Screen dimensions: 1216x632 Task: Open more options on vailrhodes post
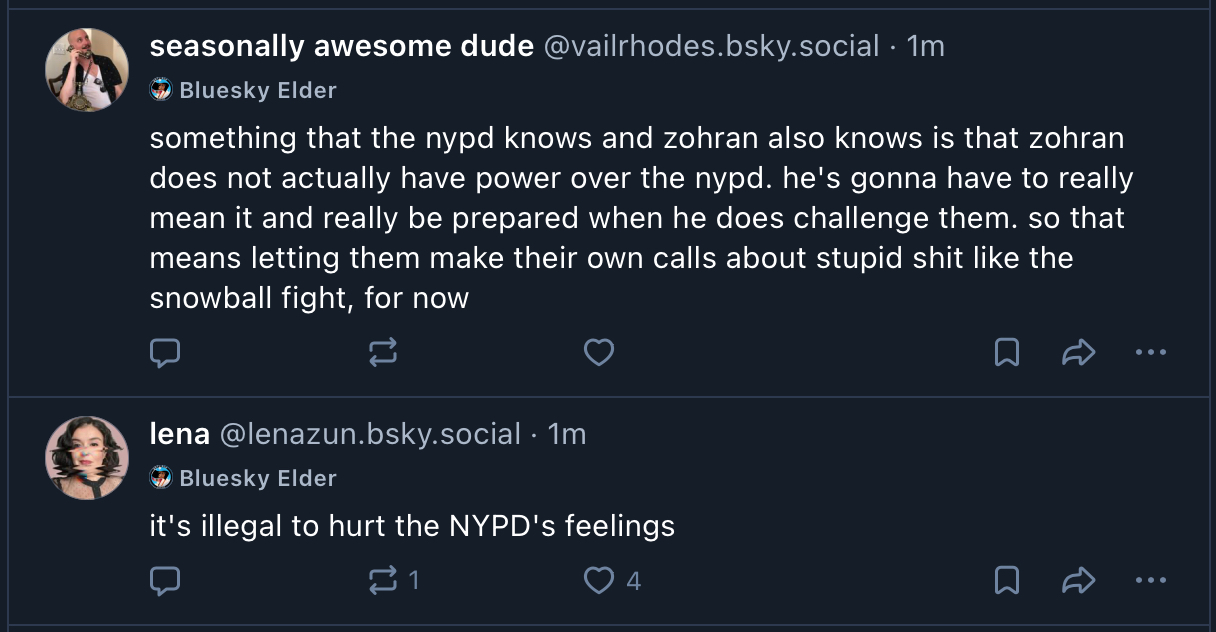click(x=1151, y=352)
